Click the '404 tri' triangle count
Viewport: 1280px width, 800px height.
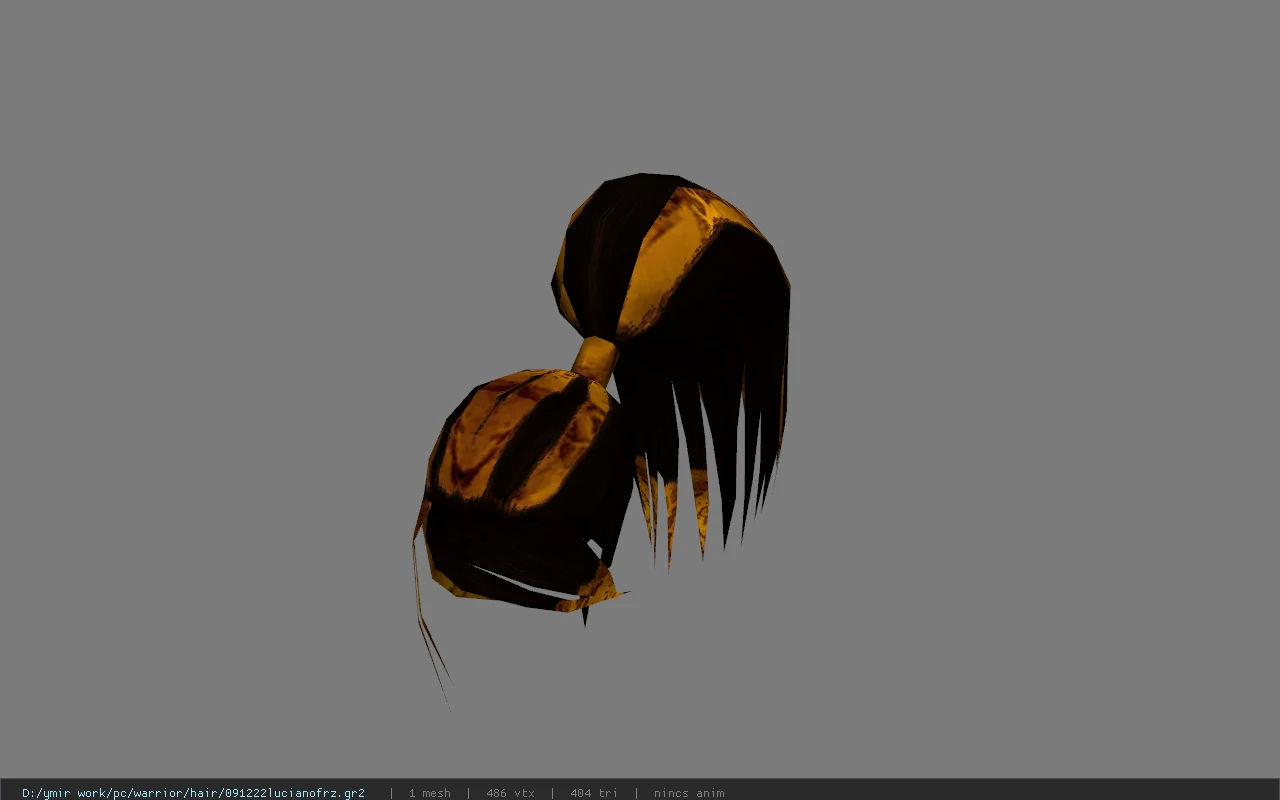coord(594,793)
